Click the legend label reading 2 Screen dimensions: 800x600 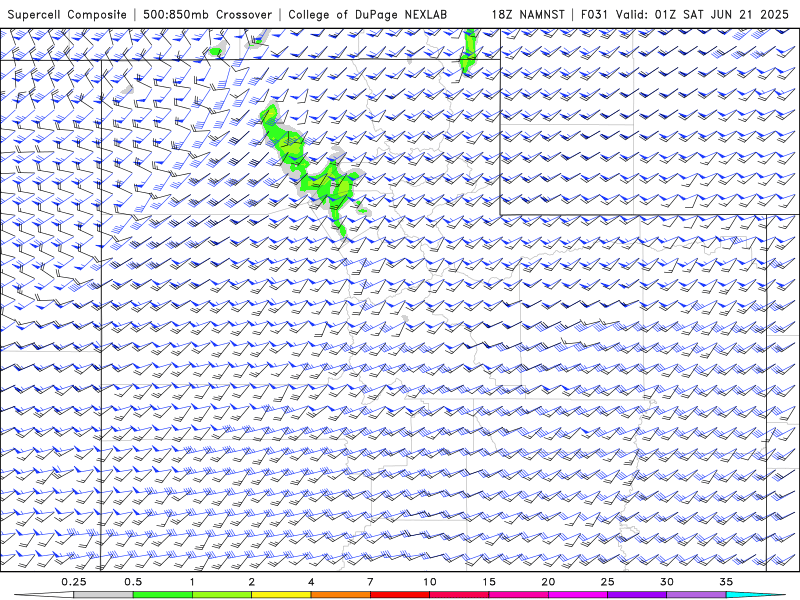click(252, 582)
